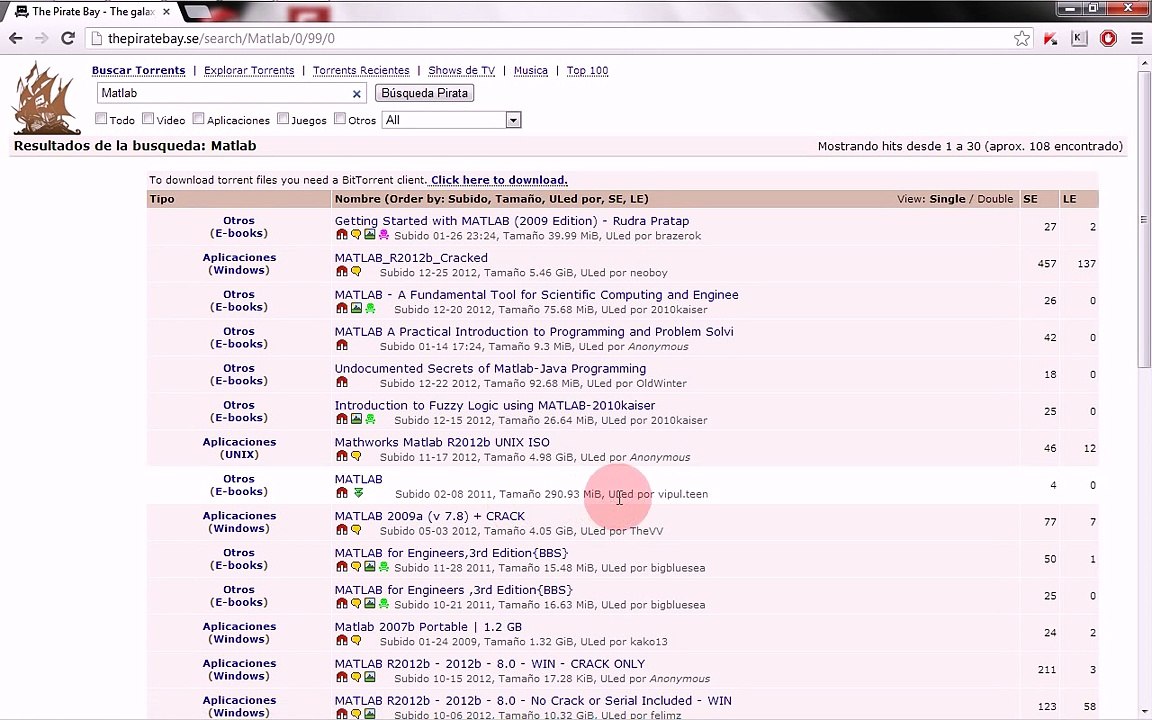Click comment icon for MATLAB 2009a + CRACK
The height and width of the screenshot is (720, 1152).
[356, 529]
